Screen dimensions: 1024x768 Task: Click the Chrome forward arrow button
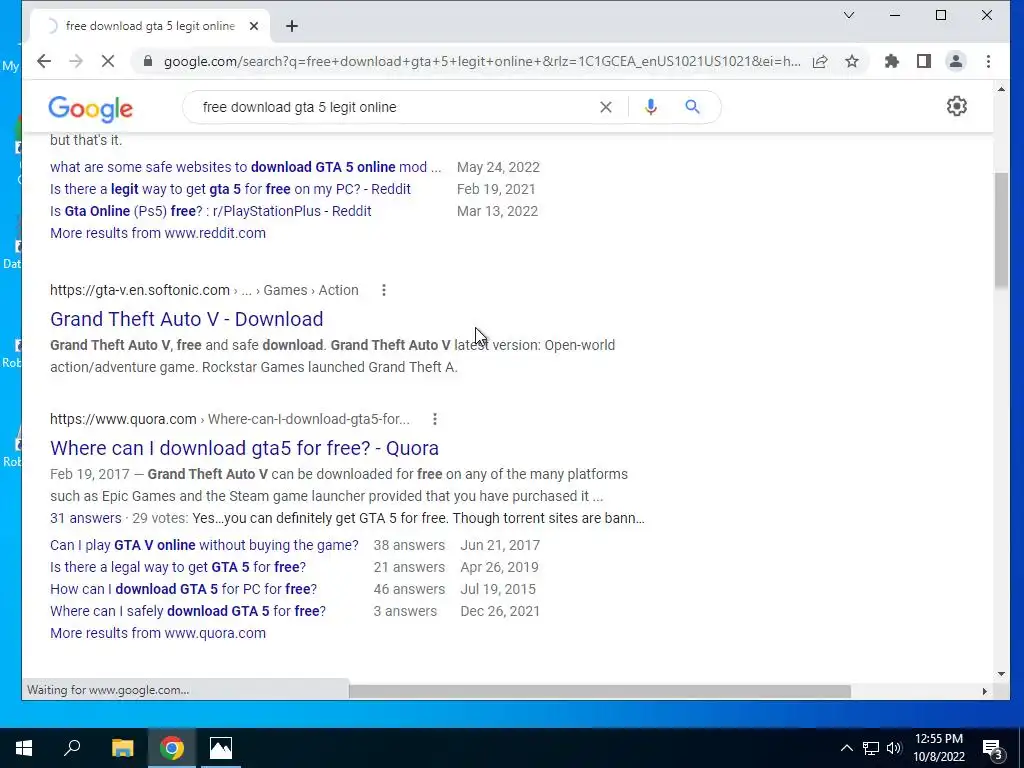(x=76, y=61)
